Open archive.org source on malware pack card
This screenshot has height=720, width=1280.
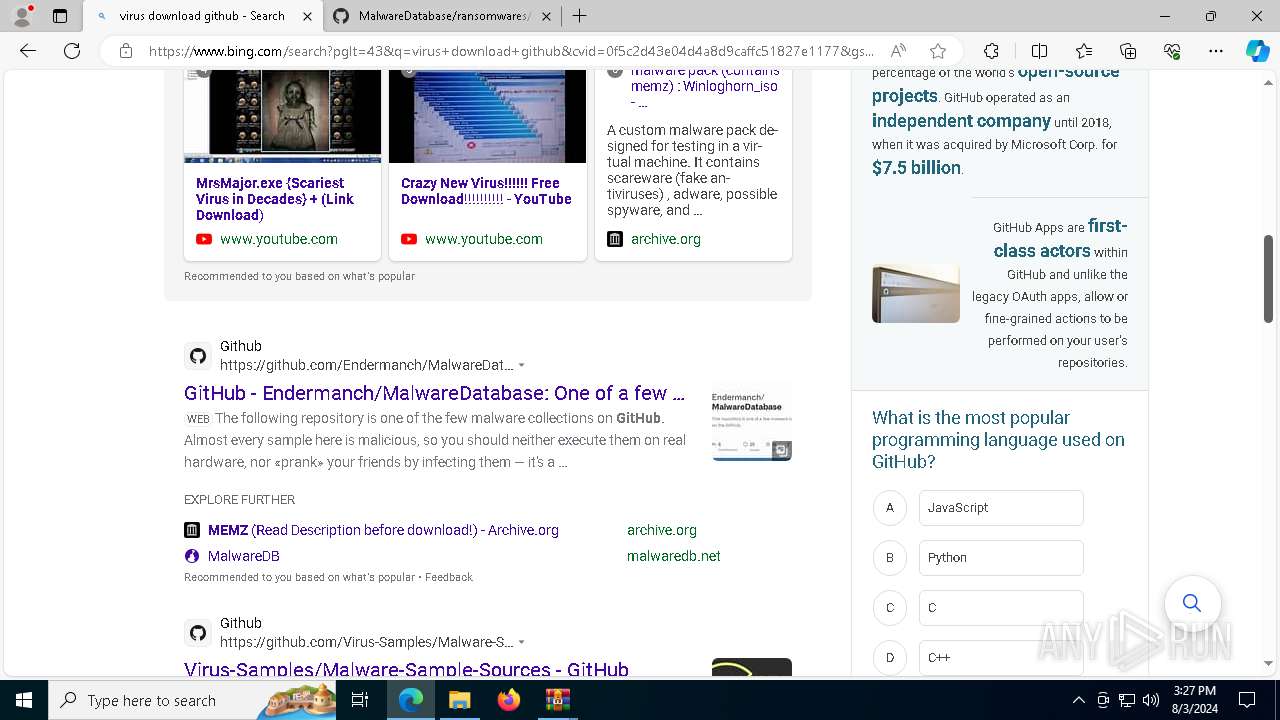tap(666, 239)
